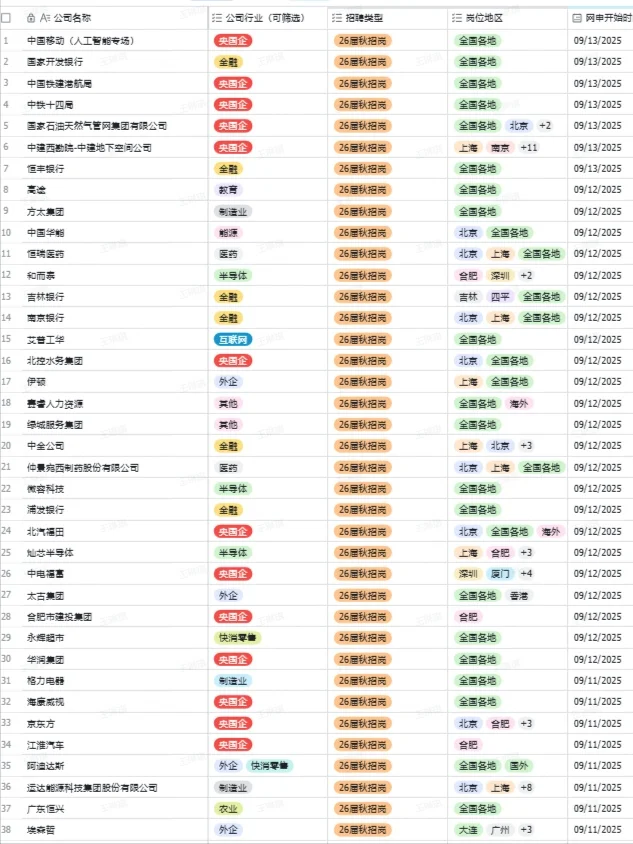633x844 pixels.
Task: Click the +4 locations overflow in the 中电福富 row
Action: (526, 574)
